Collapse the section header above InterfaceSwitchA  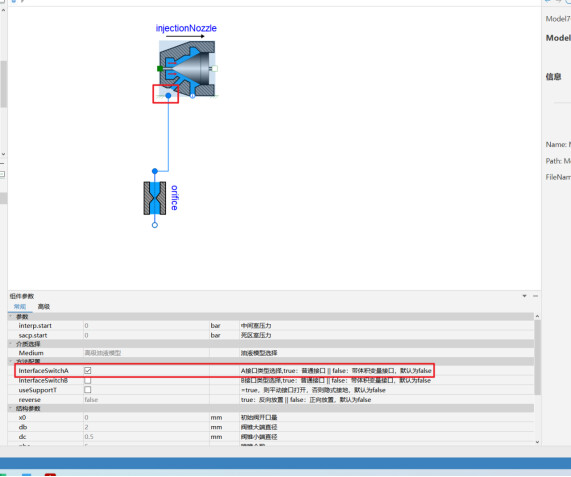(x=11, y=361)
